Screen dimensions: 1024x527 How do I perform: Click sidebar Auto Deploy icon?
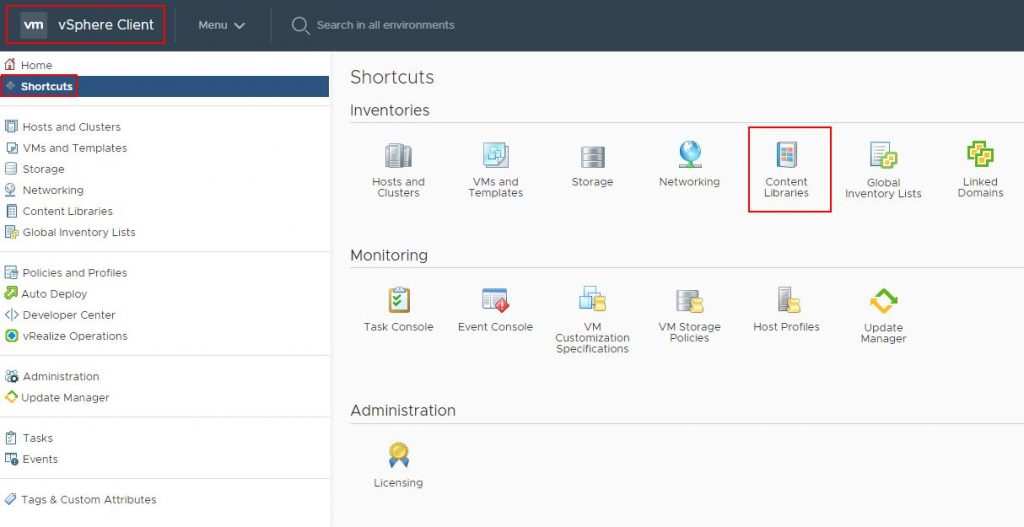click(10, 293)
